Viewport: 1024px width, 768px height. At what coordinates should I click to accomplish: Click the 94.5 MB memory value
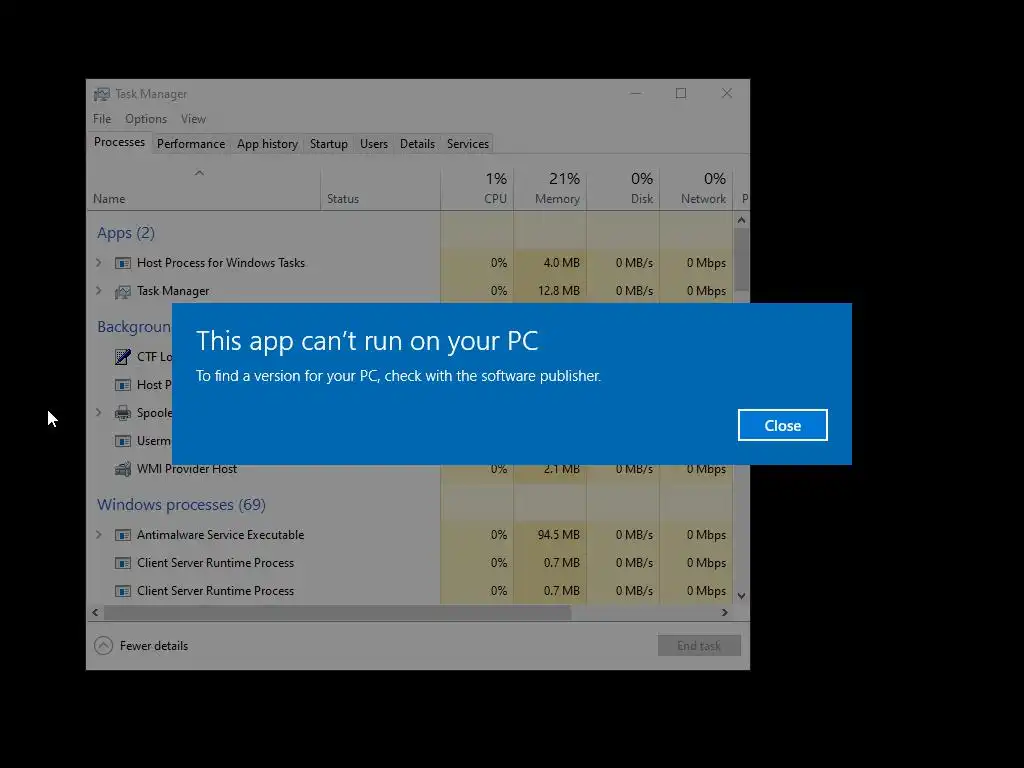558,535
